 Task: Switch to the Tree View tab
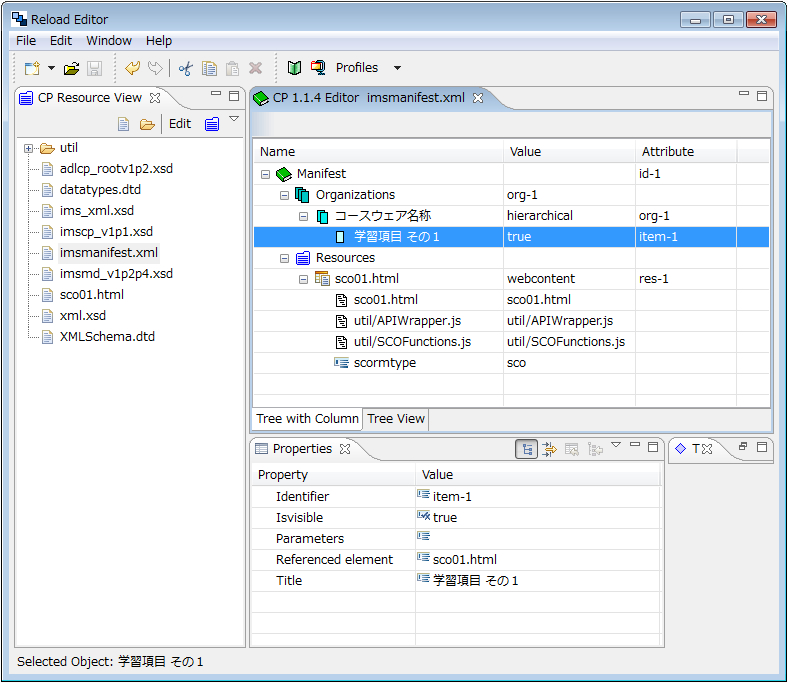[x=396, y=419]
